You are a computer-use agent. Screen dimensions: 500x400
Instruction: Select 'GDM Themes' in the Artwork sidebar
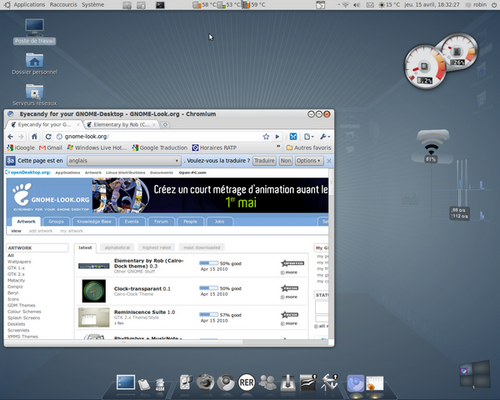[x=21, y=305]
